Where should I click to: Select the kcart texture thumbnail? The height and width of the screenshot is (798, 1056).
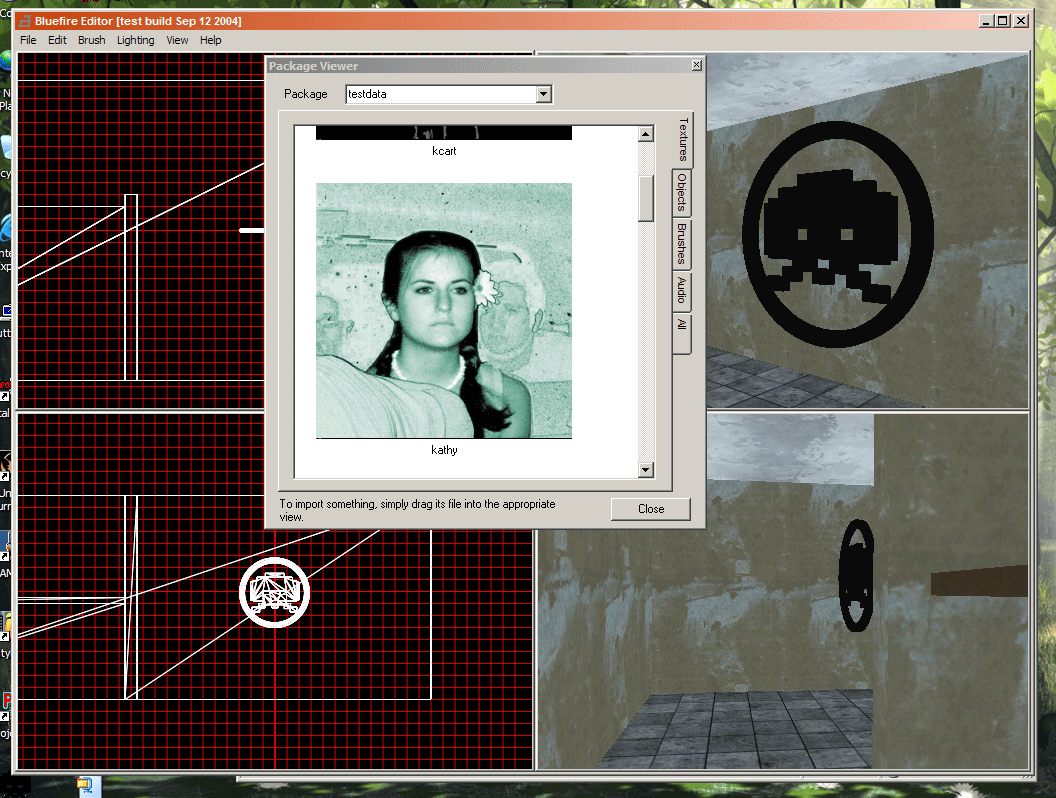point(444,133)
